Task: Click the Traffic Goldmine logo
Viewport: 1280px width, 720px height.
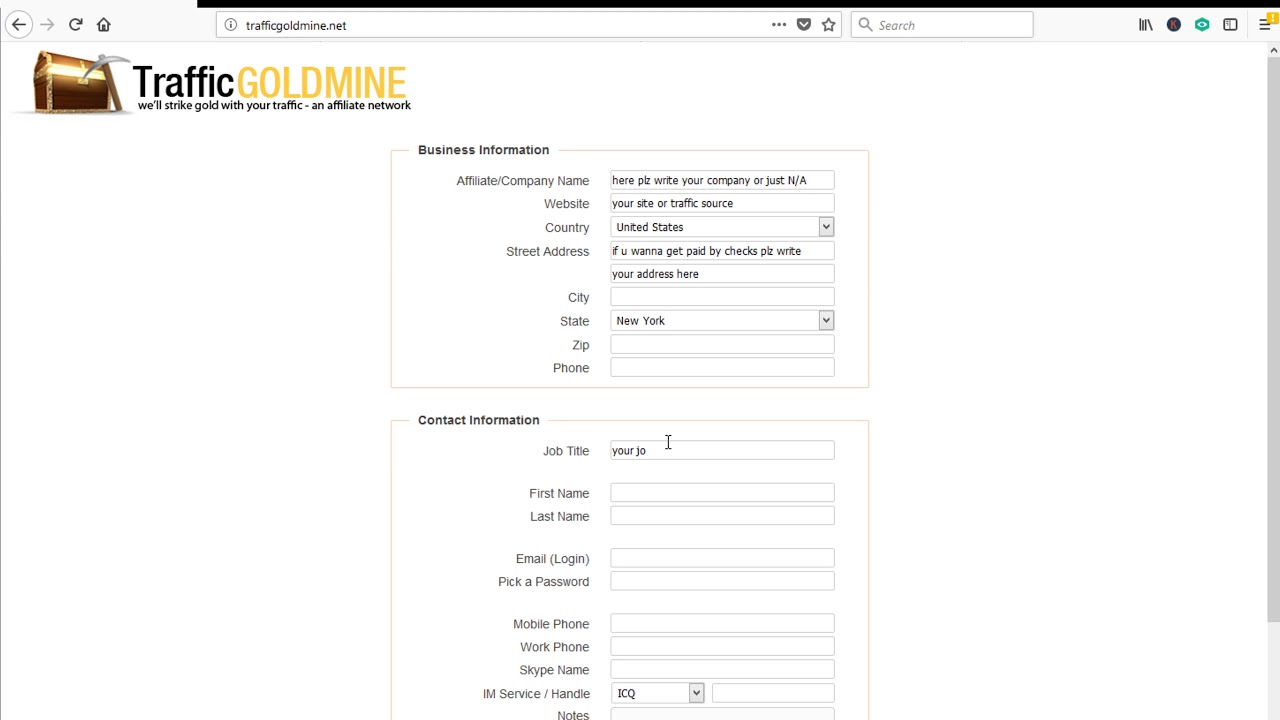Action: point(221,84)
